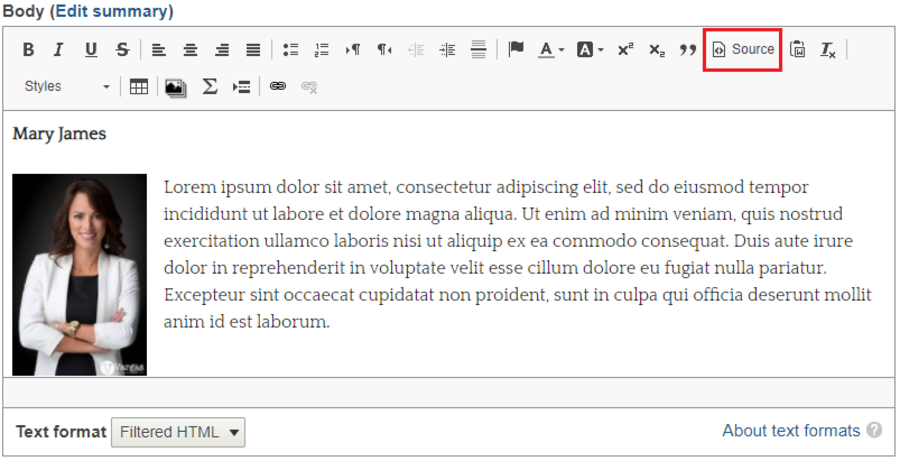The width and height of the screenshot is (900, 461).
Task: Insert a numbered list
Action: point(321,50)
